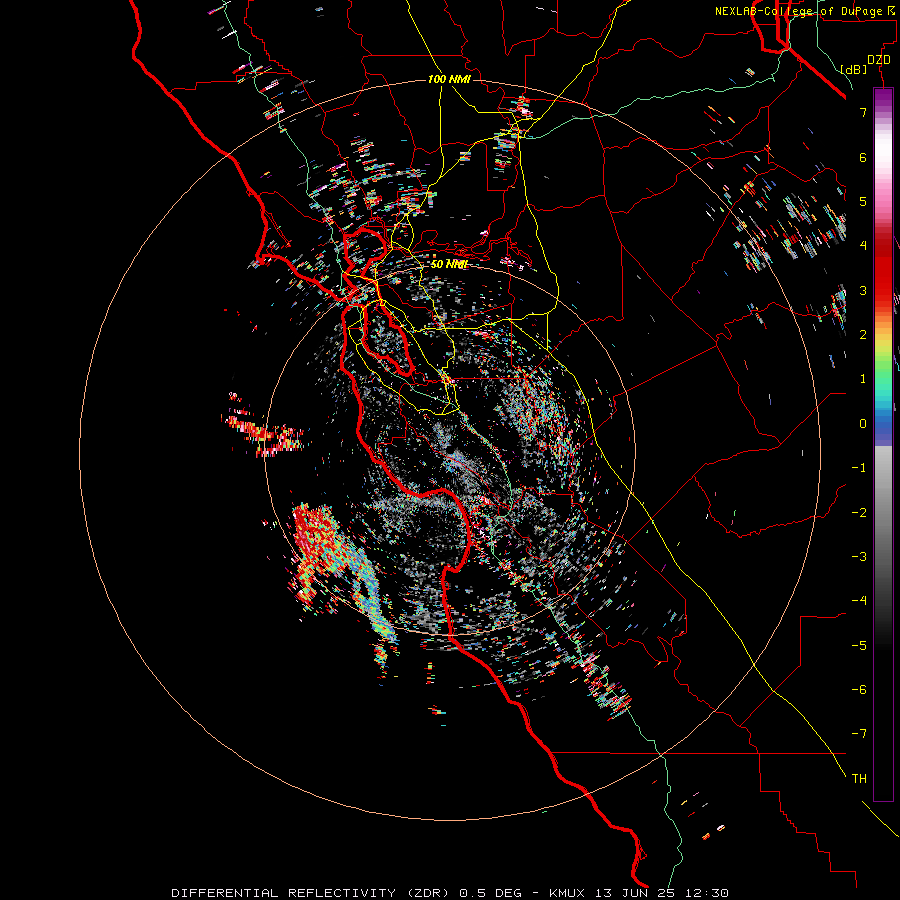Click the 5 dB tick label on the scale
Image resolution: width=900 pixels, height=900 pixels.
pos(863,201)
